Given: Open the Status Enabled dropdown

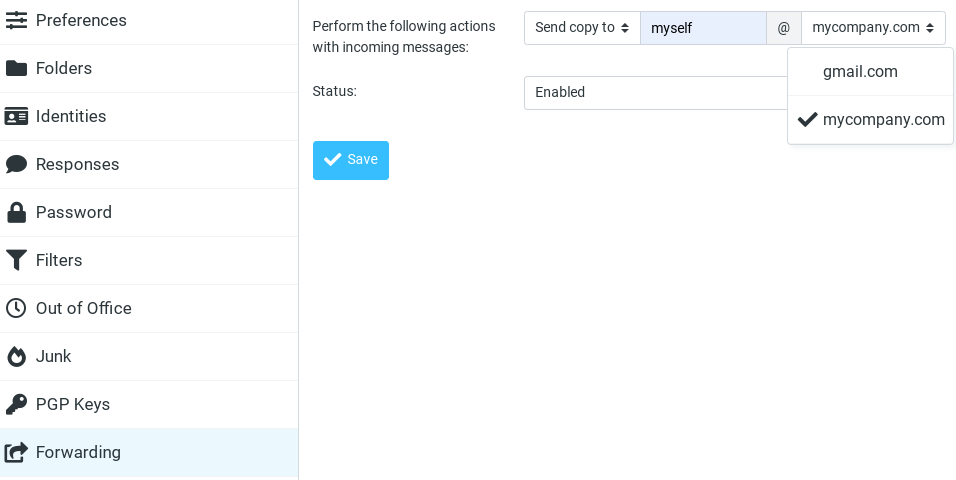Looking at the screenshot, I should [656, 92].
